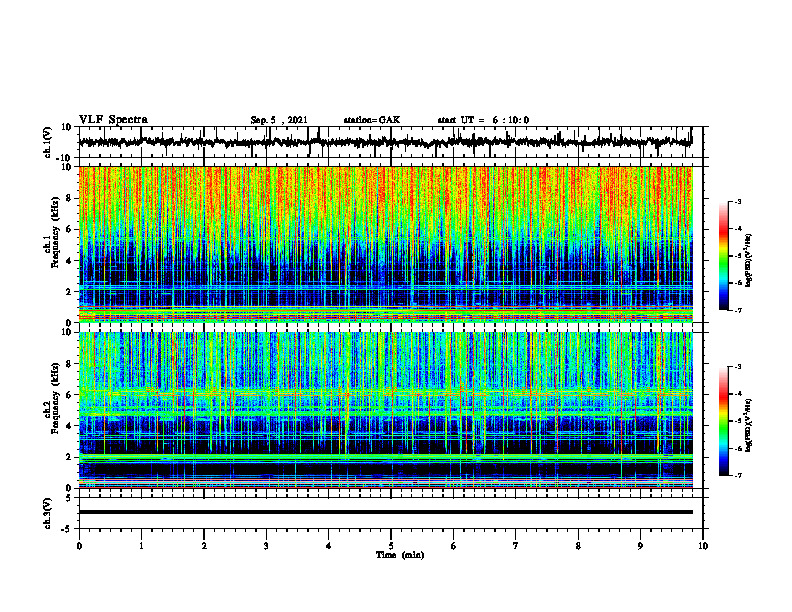The width and height of the screenshot is (792, 612).
Task: Click the "-3" tick on ch.2 colorbar
Action: 738,367
